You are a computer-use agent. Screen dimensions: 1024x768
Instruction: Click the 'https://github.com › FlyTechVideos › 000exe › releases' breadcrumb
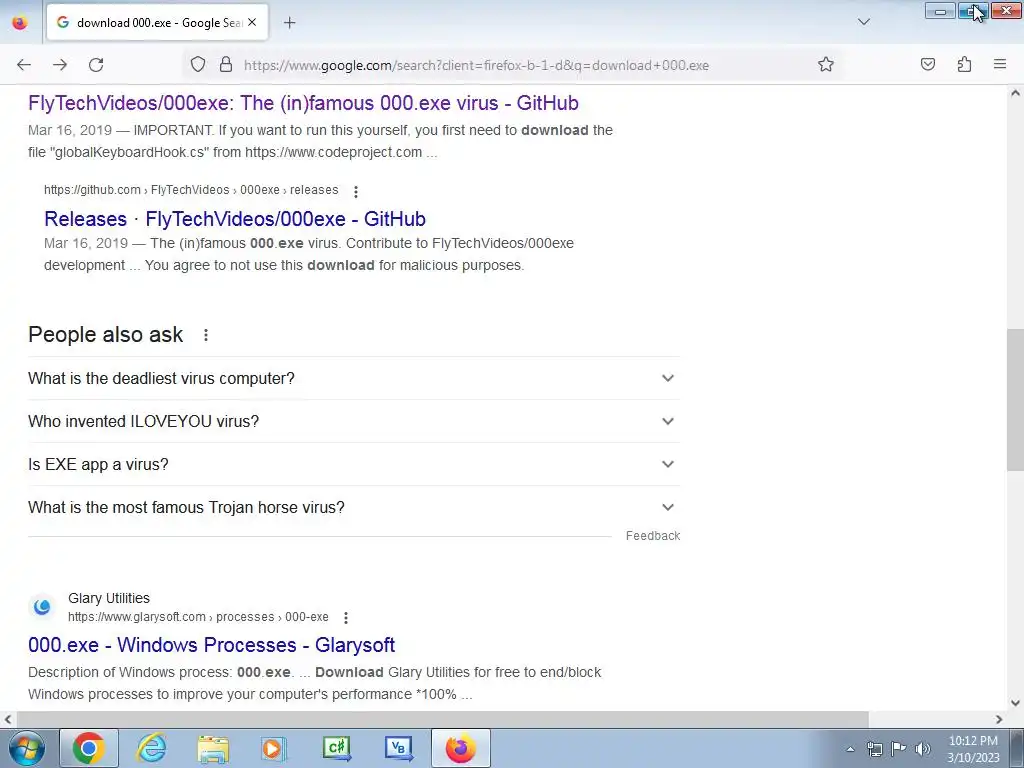click(x=191, y=190)
